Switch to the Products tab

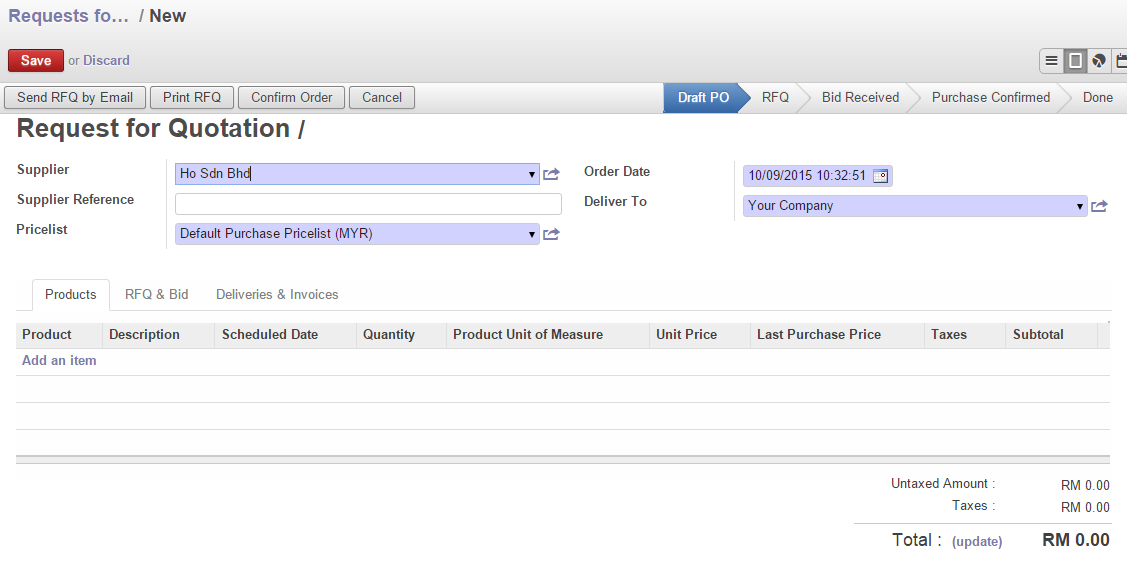70,295
